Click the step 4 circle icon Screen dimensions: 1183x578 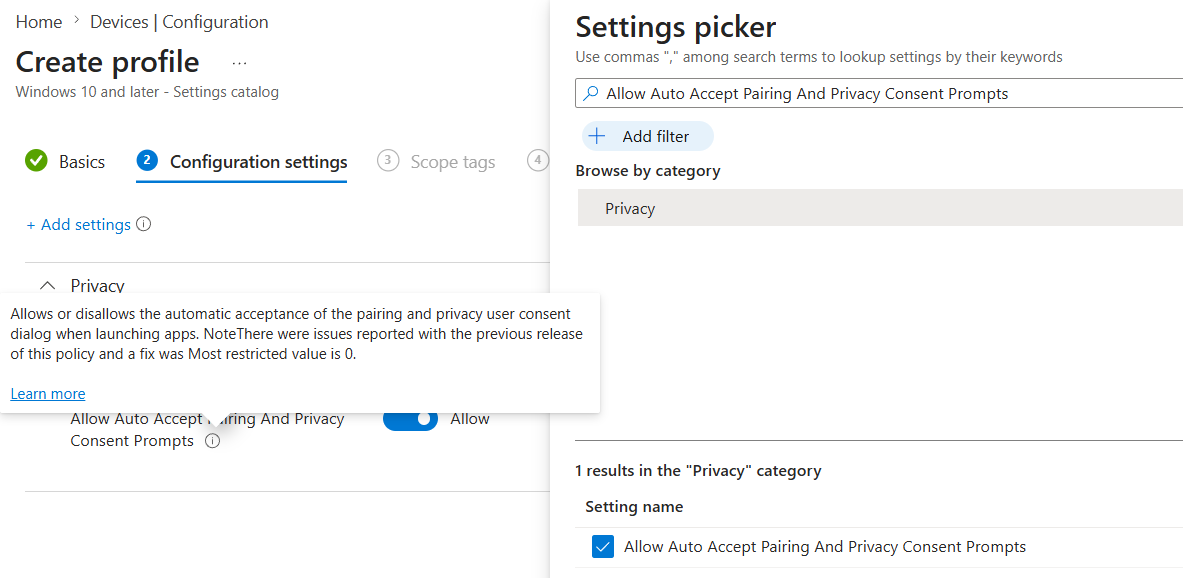point(537,161)
